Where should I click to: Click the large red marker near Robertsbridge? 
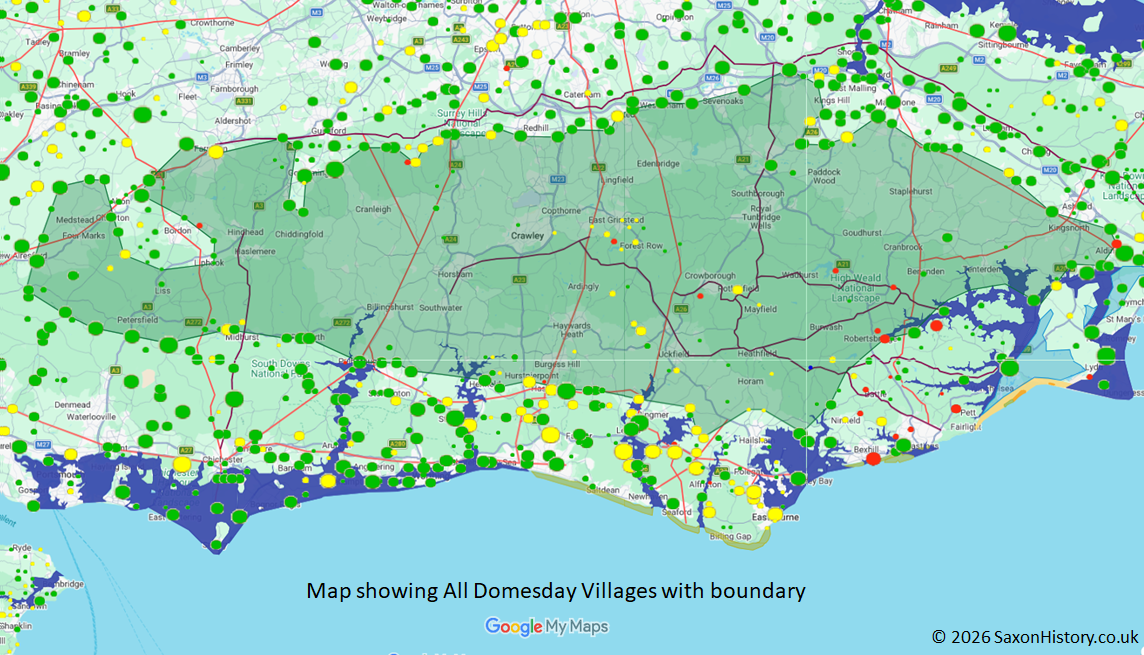[885, 339]
